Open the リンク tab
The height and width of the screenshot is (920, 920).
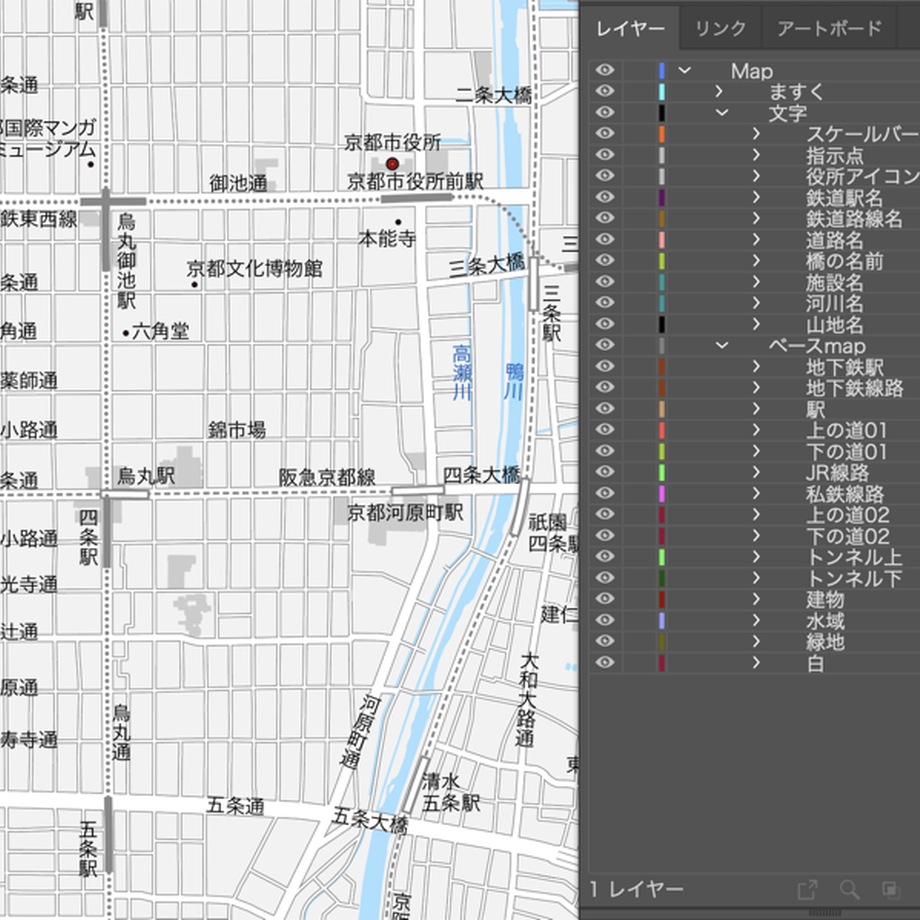click(x=721, y=28)
